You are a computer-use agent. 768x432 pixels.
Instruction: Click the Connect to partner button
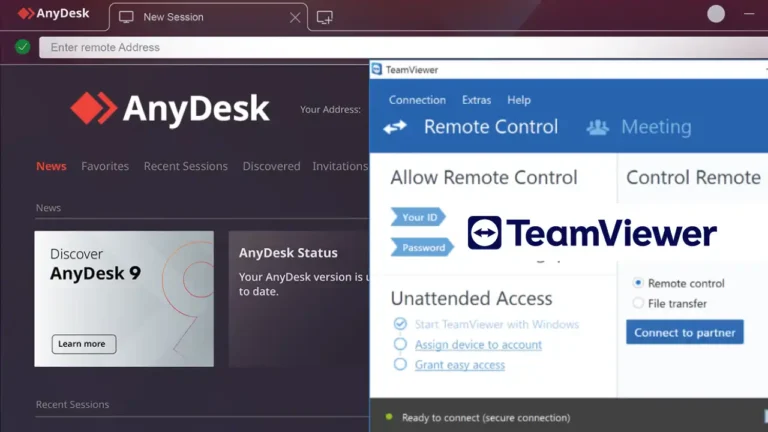pos(685,332)
